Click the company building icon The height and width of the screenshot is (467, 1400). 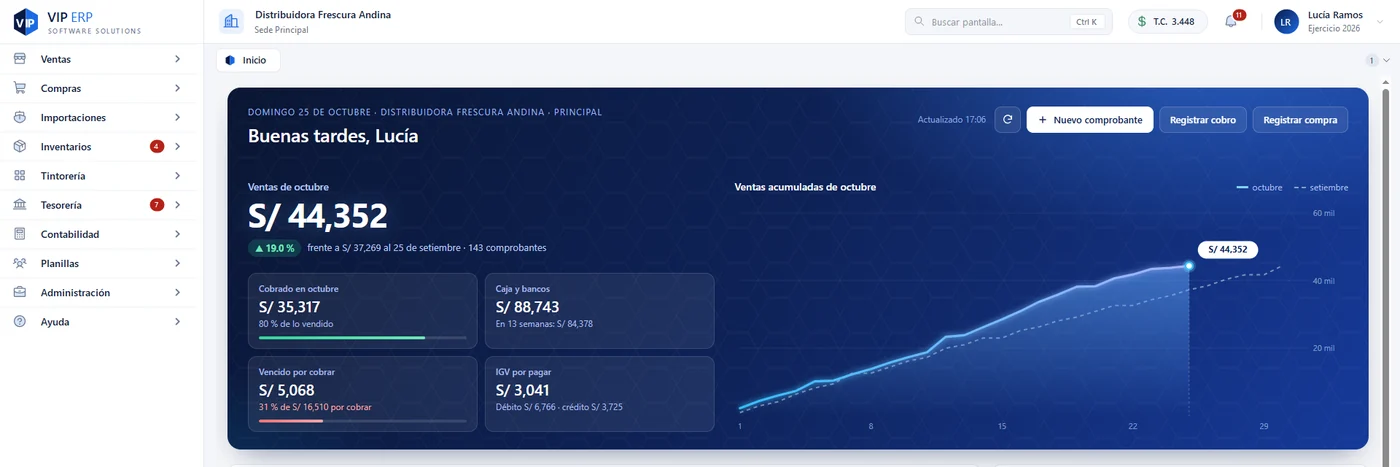pyautogui.click(x=232, y=22)
